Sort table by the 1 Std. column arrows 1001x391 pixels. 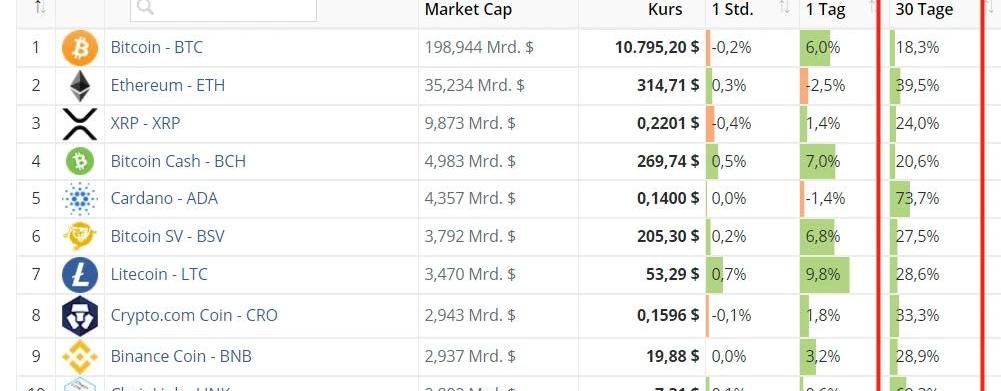[x=785, y=8]
